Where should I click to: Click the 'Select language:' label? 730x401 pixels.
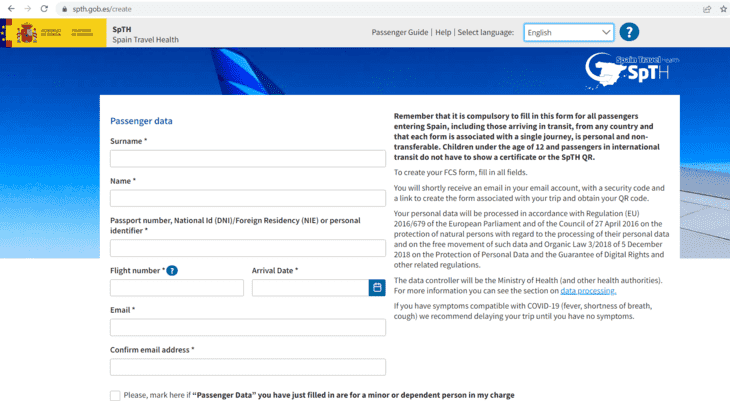(486, 32)
